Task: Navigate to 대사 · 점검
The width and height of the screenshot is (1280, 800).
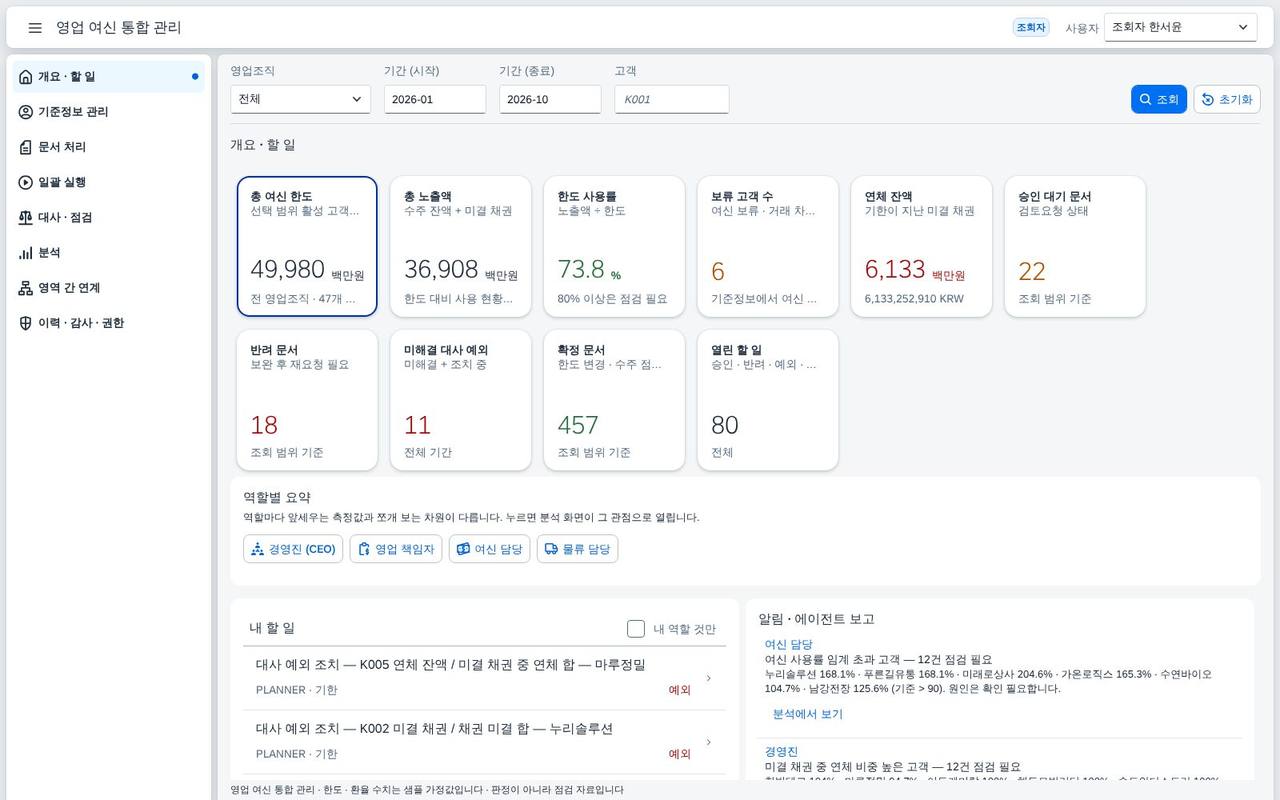Action: 109,218
